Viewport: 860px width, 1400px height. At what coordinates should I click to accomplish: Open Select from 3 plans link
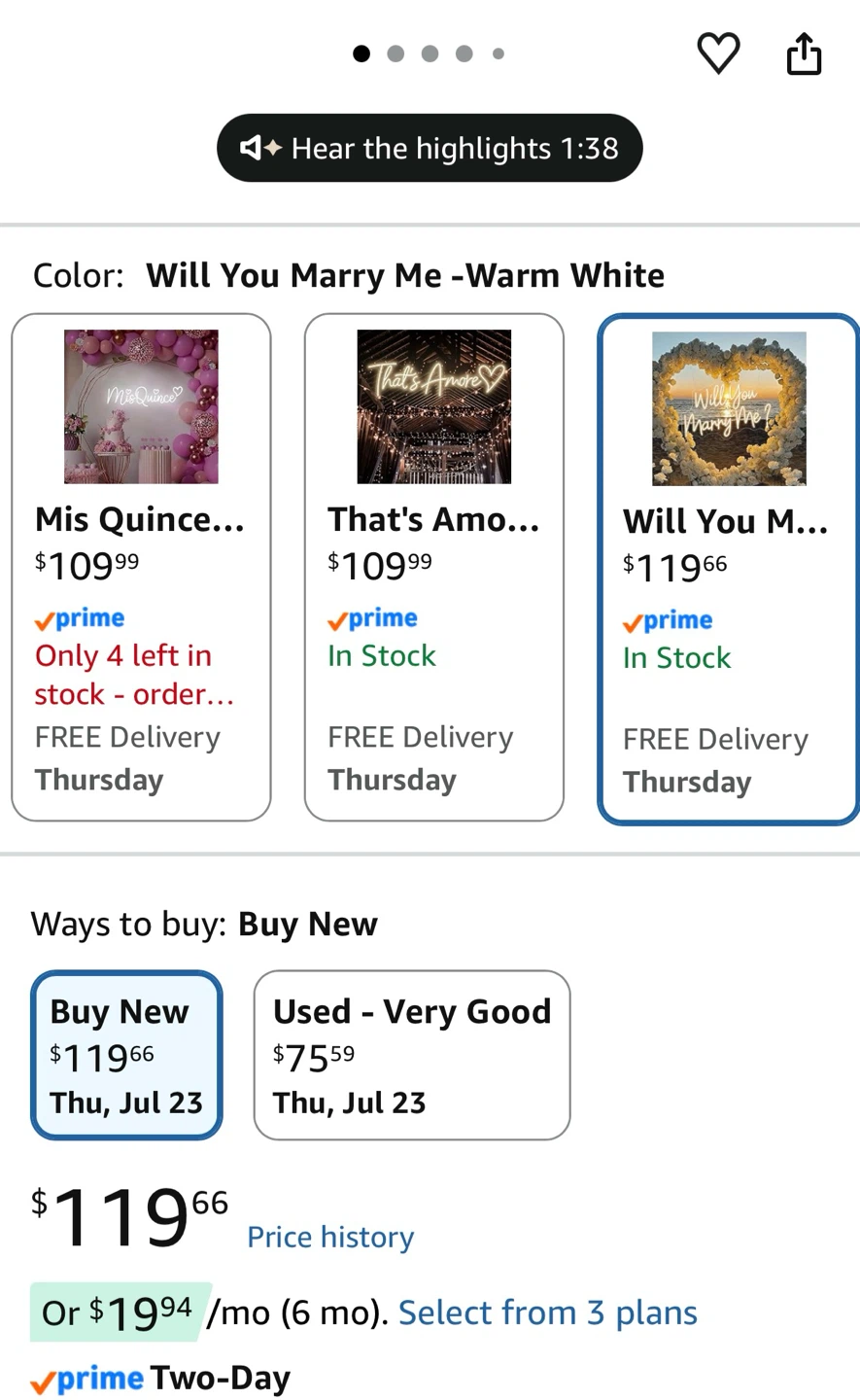(x=548, y=1312)
